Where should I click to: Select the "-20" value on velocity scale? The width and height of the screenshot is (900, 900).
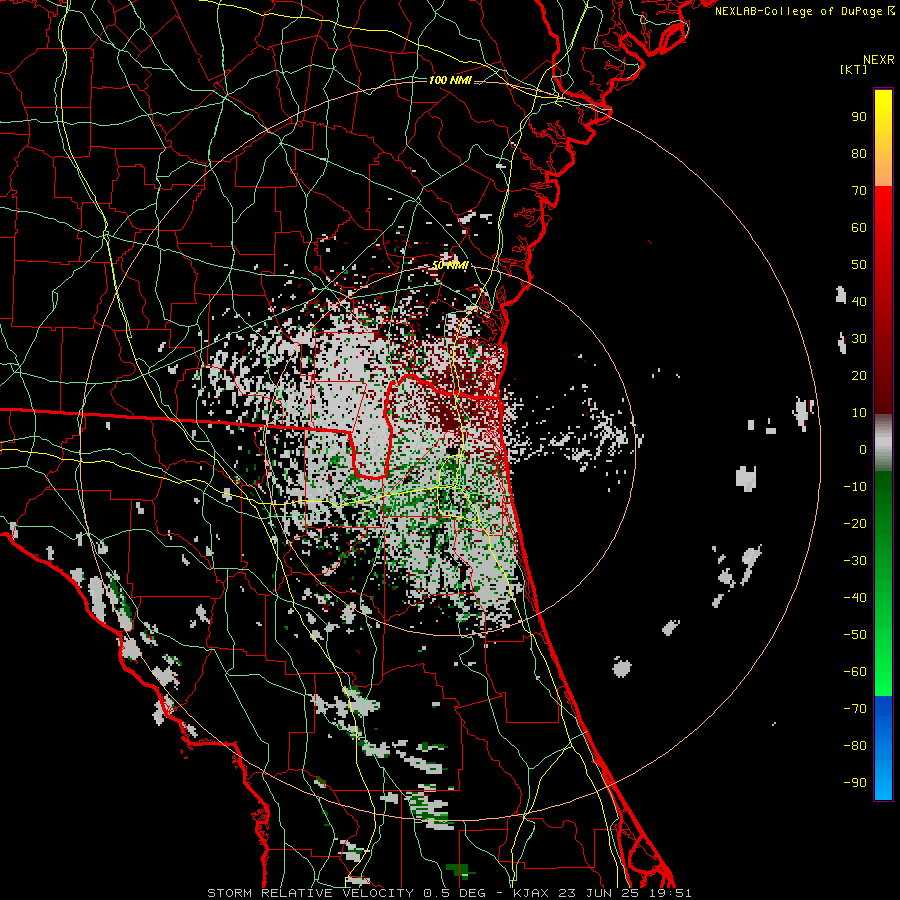(x=855, y=524)
